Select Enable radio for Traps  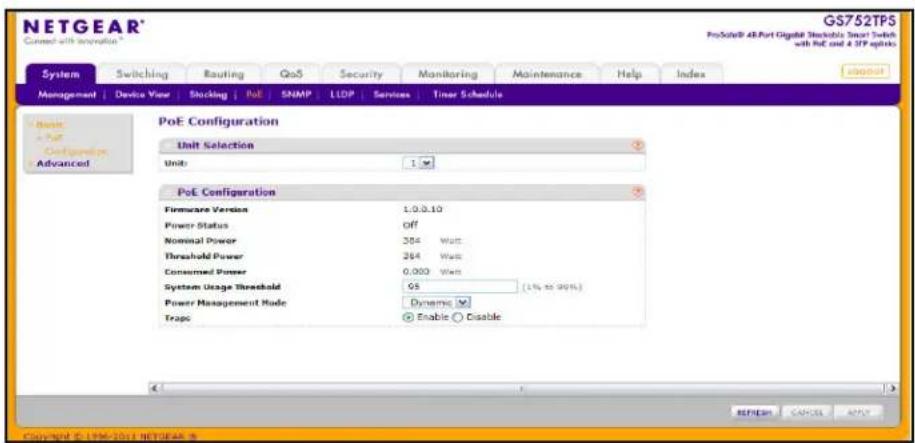[x=408, y=317]
